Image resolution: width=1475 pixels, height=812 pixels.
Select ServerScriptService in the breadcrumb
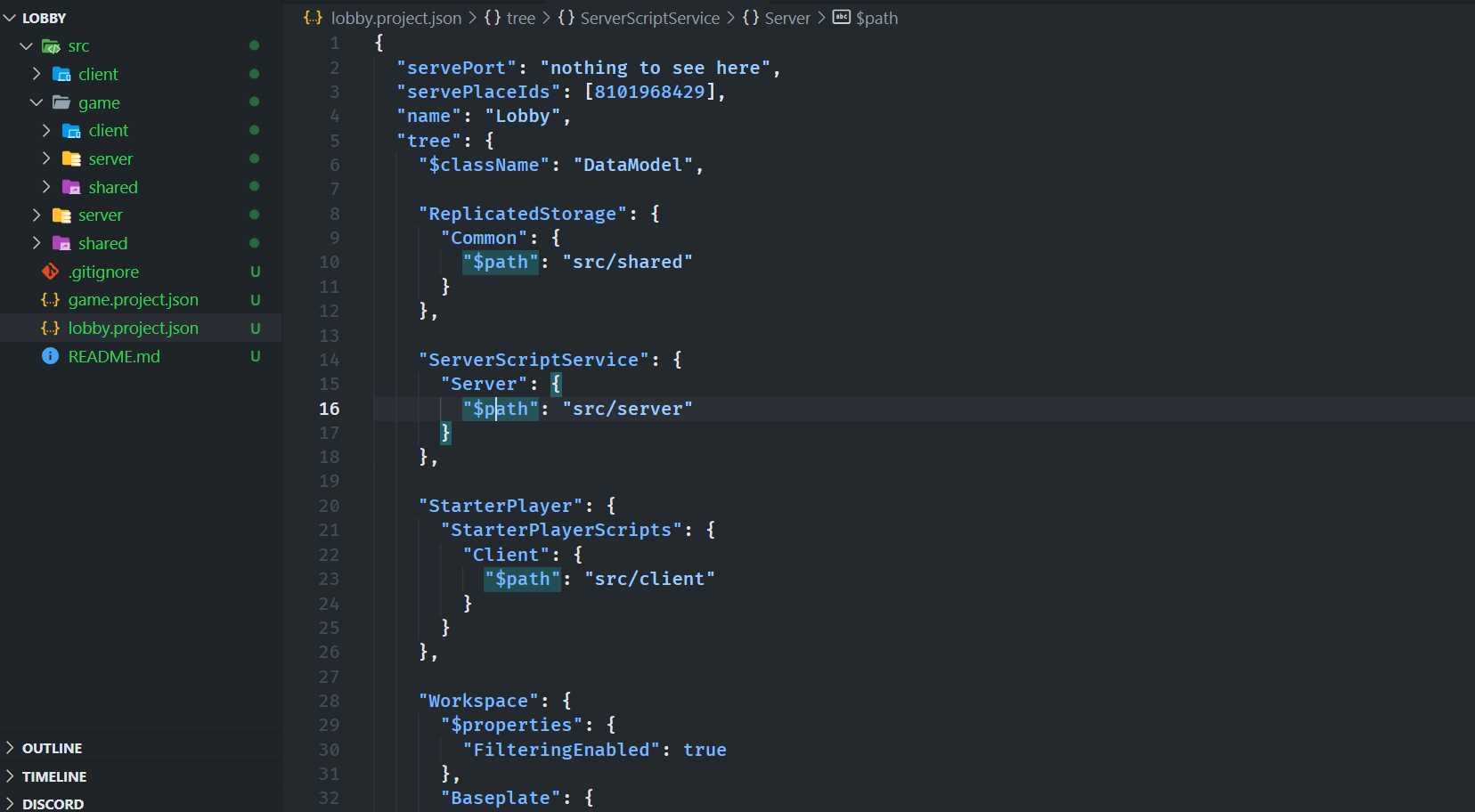pyautogui.click(x=649, y=17)
